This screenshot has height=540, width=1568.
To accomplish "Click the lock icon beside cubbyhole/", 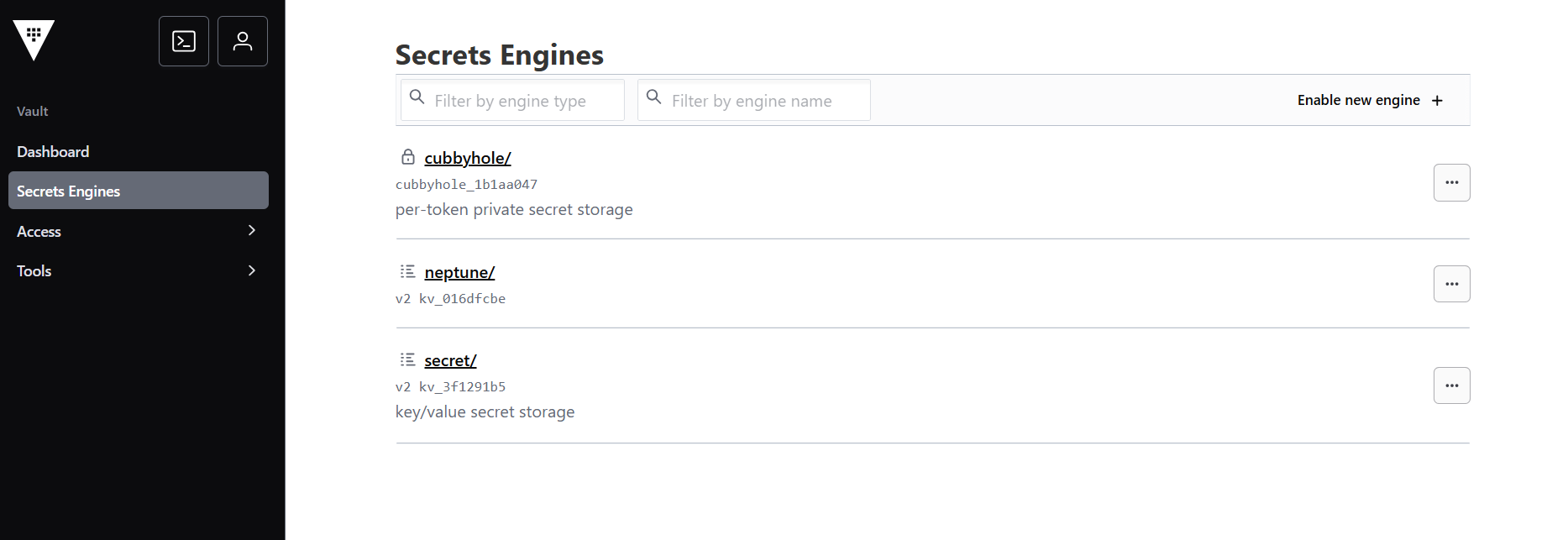I will click(408, 157).
